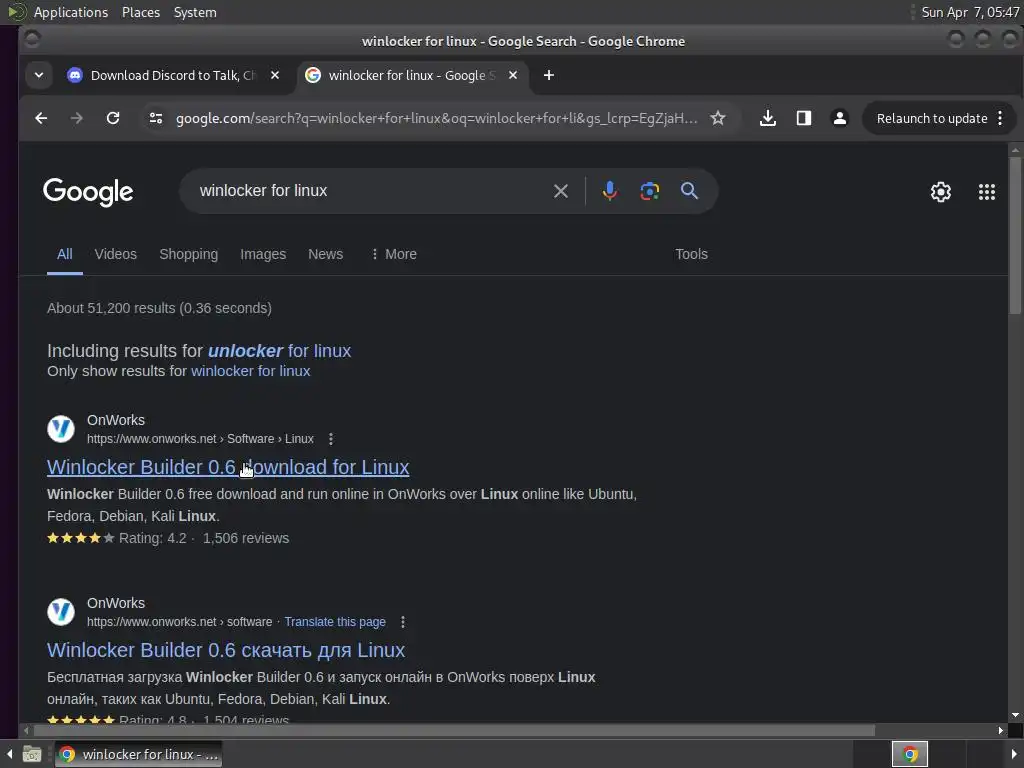Click the Applications menu logo icon

coord(17,12)
